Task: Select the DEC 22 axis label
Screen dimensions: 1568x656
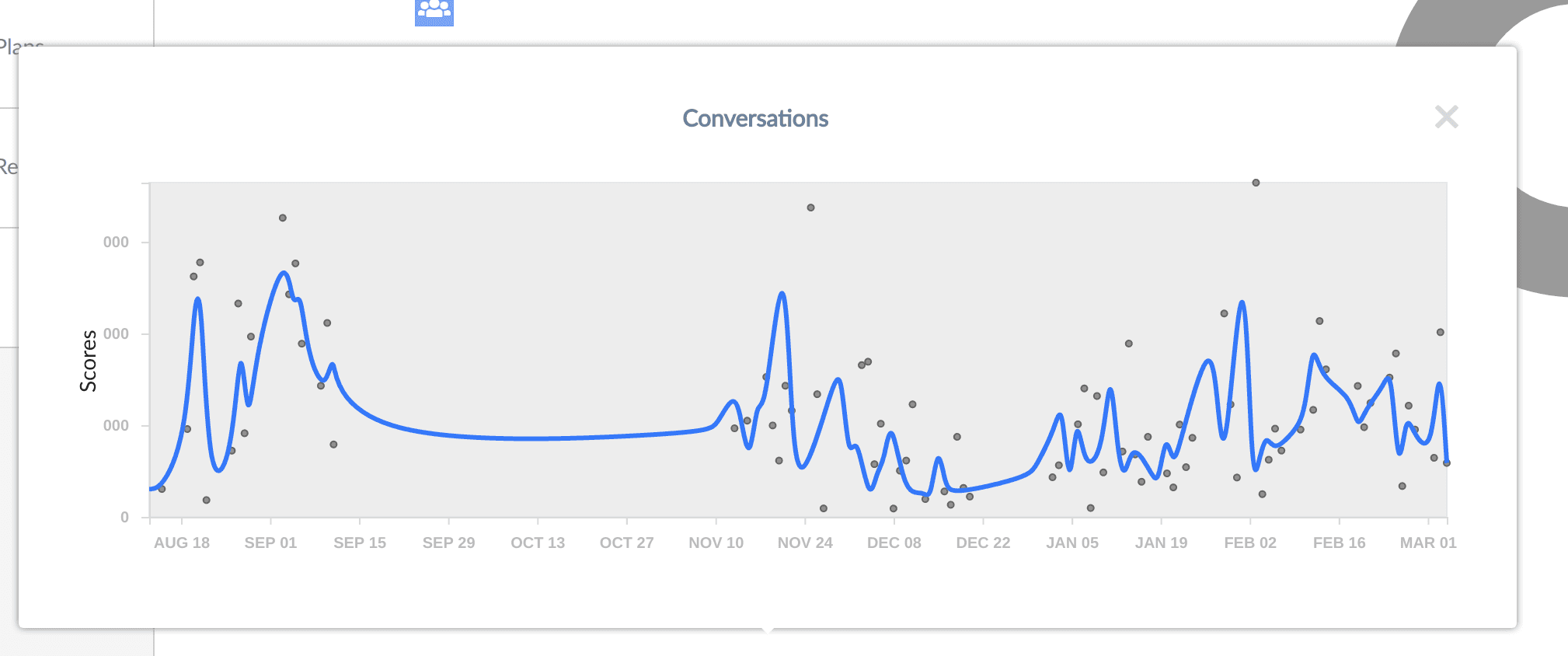Action: click(x=984, y=543)
